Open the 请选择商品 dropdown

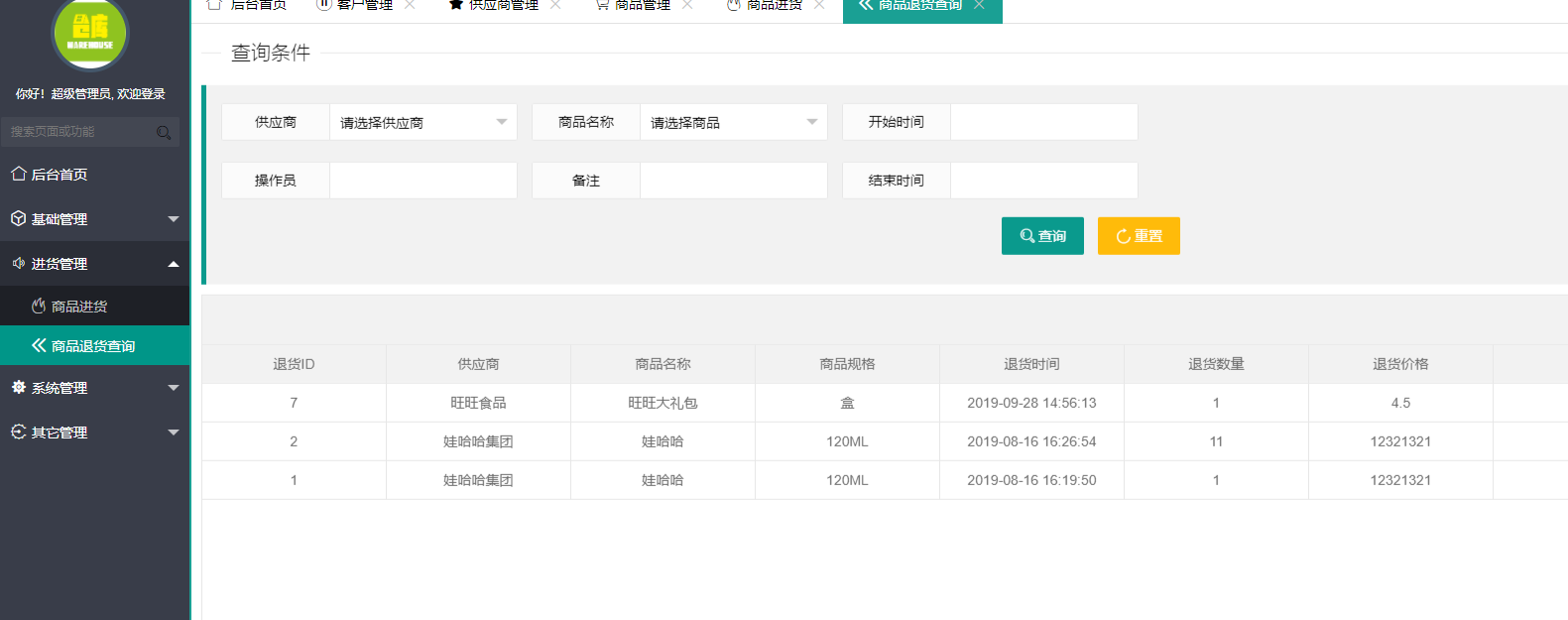tap(734, 122)
